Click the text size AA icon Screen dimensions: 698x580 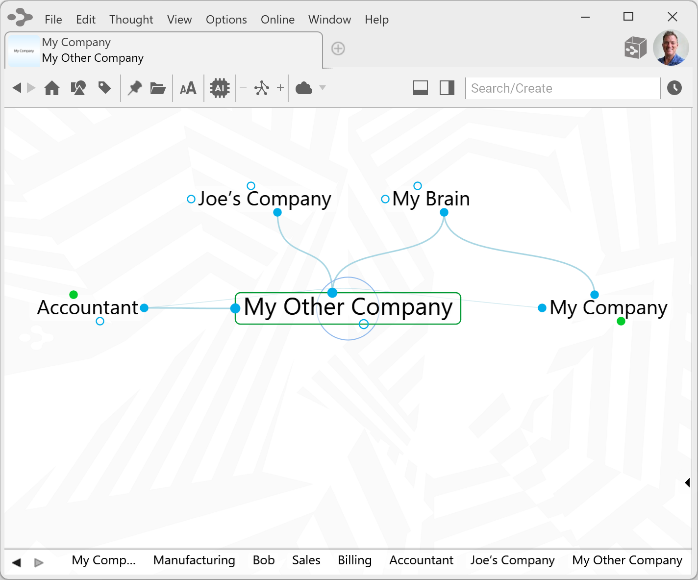pos(188,88)
